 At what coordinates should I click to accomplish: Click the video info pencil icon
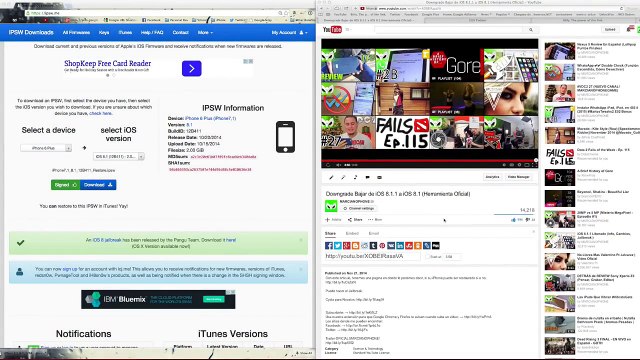[331, 177]
